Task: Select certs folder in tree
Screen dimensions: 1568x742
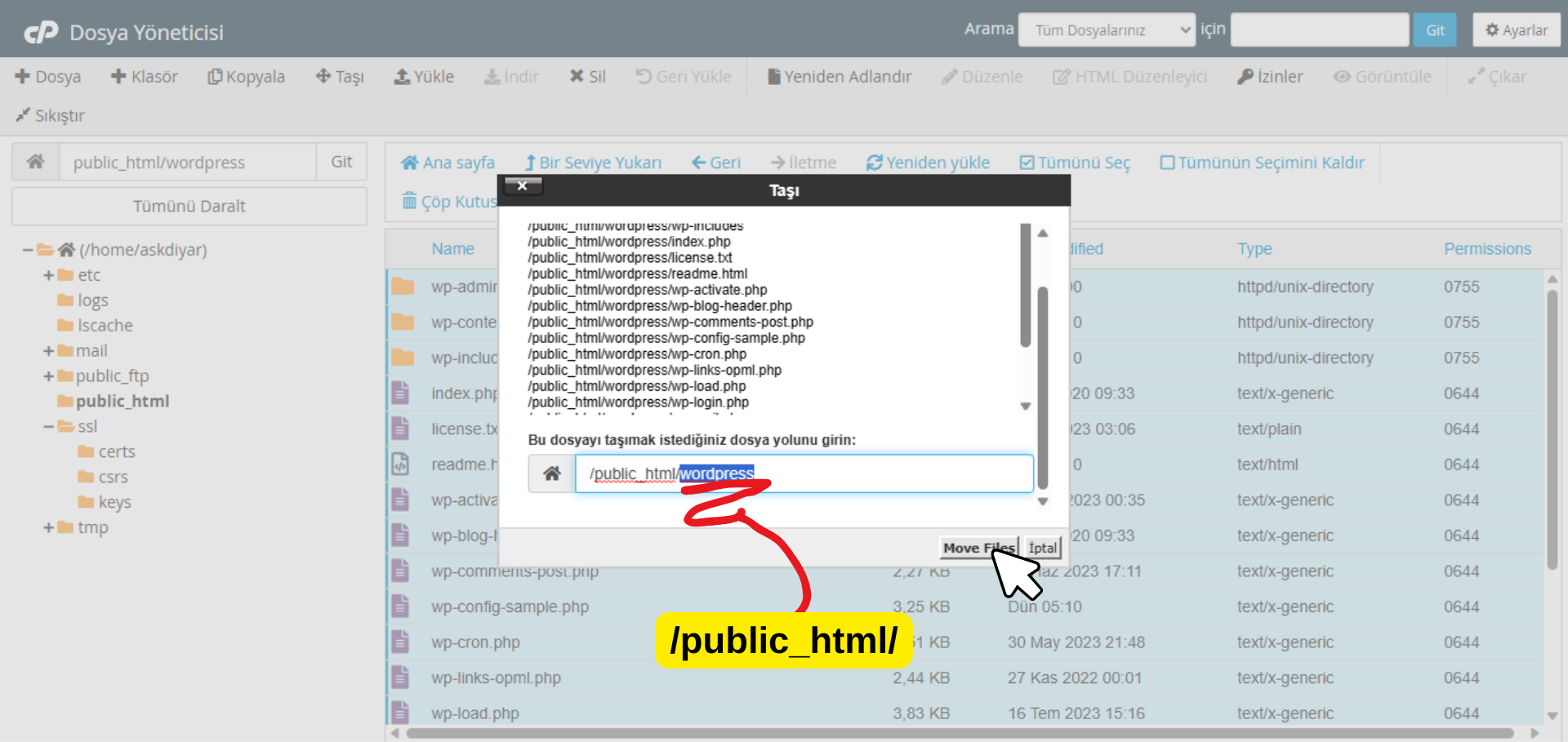Action: [106, 452]
